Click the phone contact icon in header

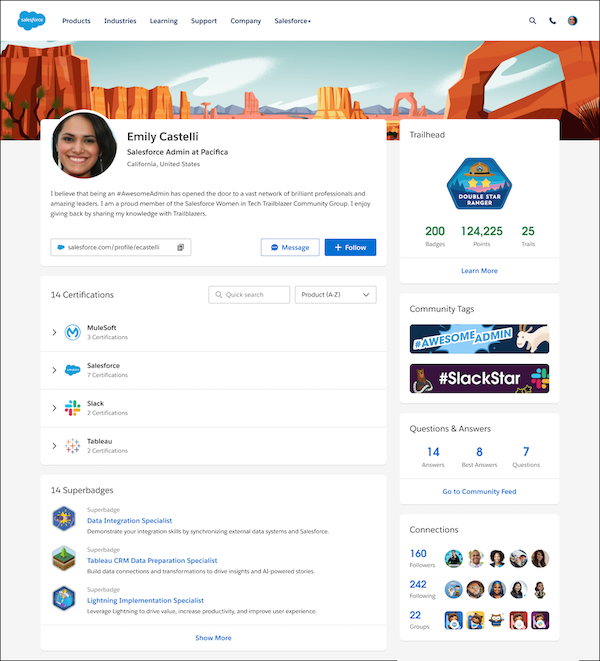(552, 21)
